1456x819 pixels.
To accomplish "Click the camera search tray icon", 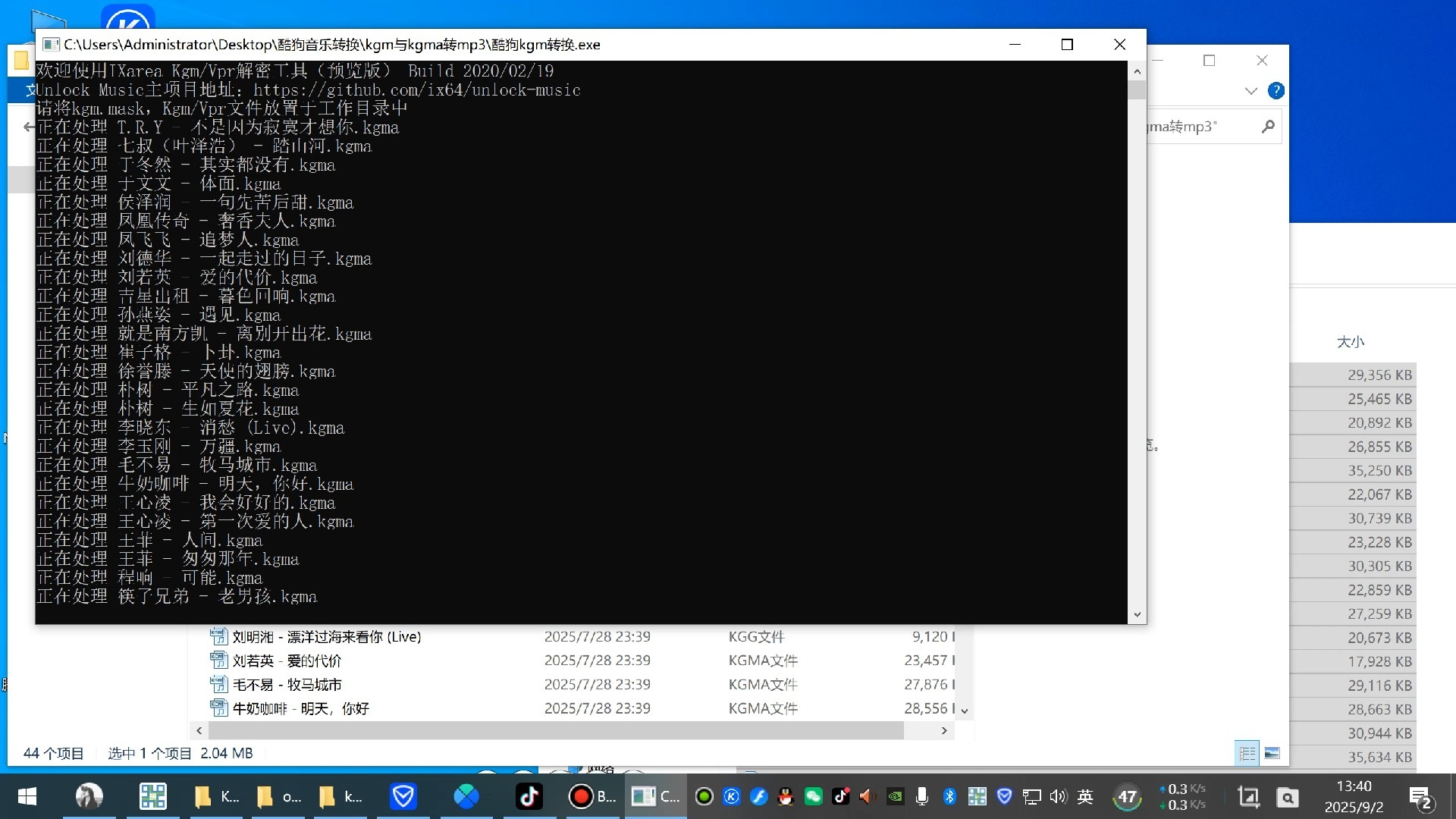I will coord(1288,797).
